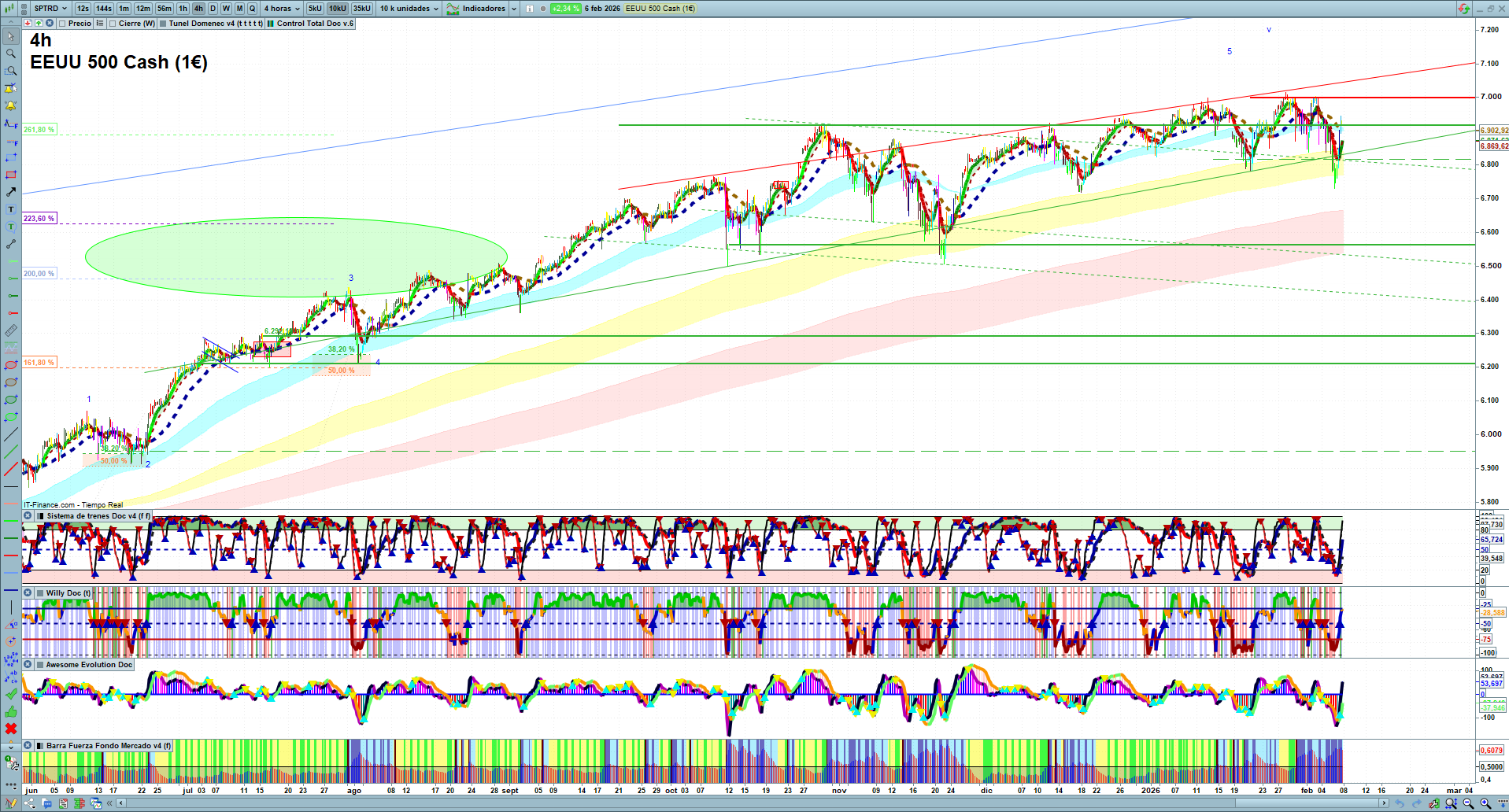
Task: Toggle the Cierre (W) checkbox
Action: 113,24
